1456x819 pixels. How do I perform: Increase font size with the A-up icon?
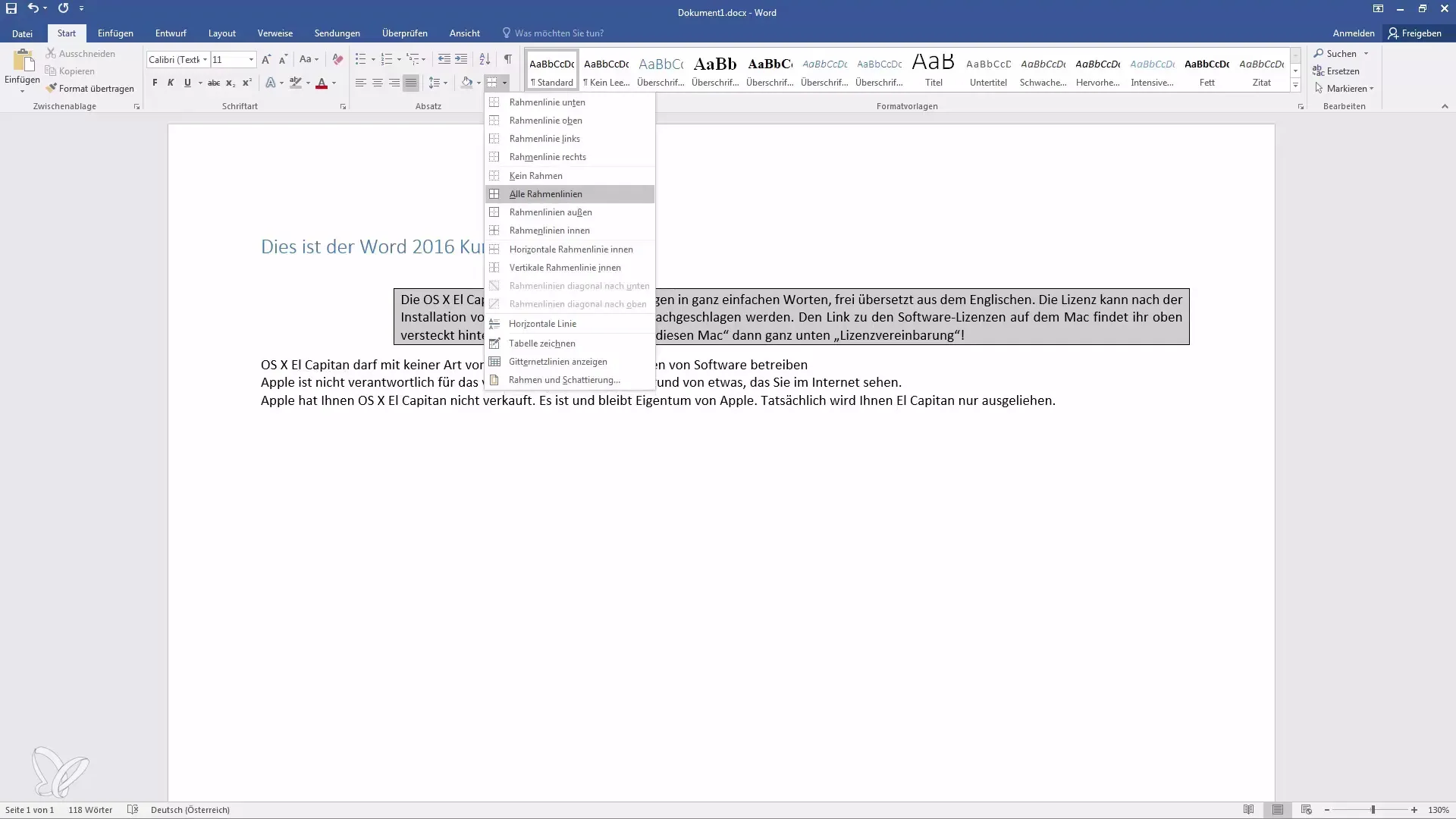coord(266,59)
